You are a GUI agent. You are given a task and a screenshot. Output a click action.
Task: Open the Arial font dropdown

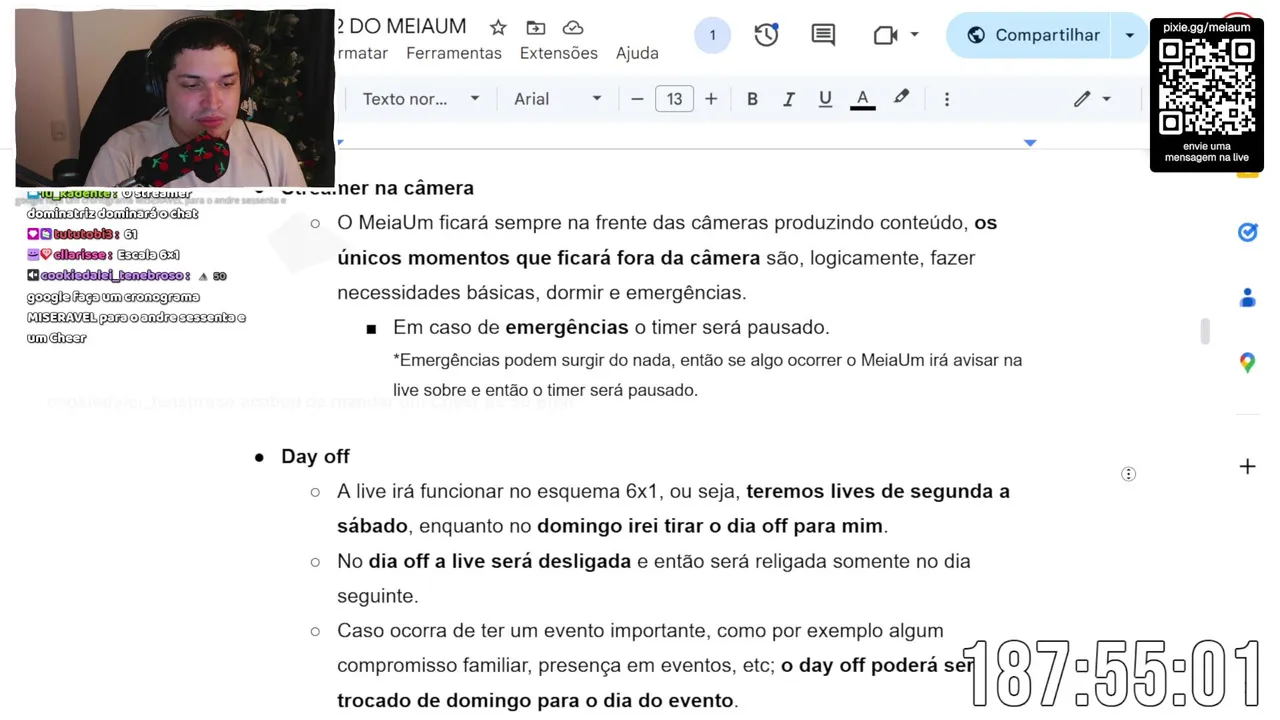coord(557,99)
